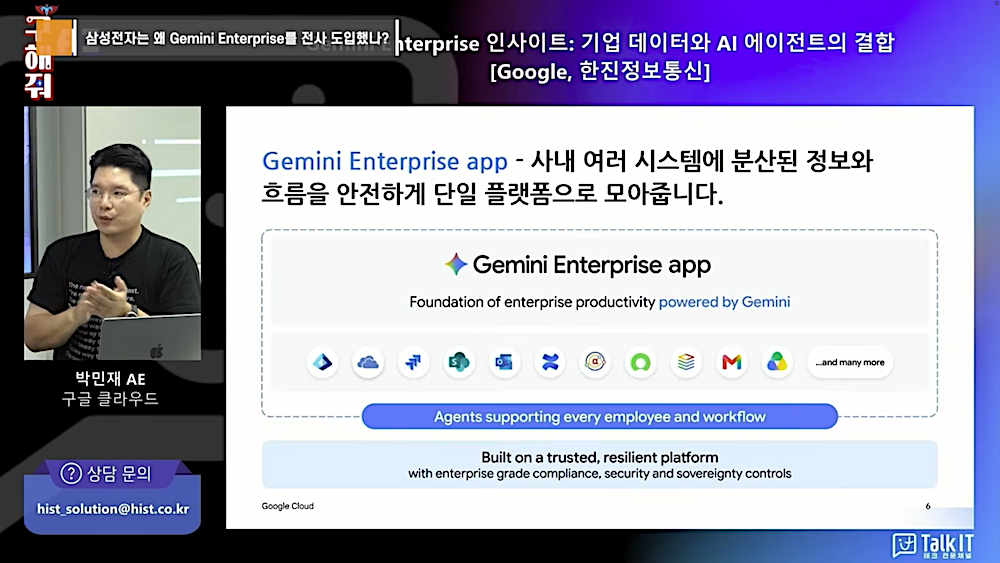Click the black 'Gemini Enterprise app' heading in card

click(x=592, y=265)
